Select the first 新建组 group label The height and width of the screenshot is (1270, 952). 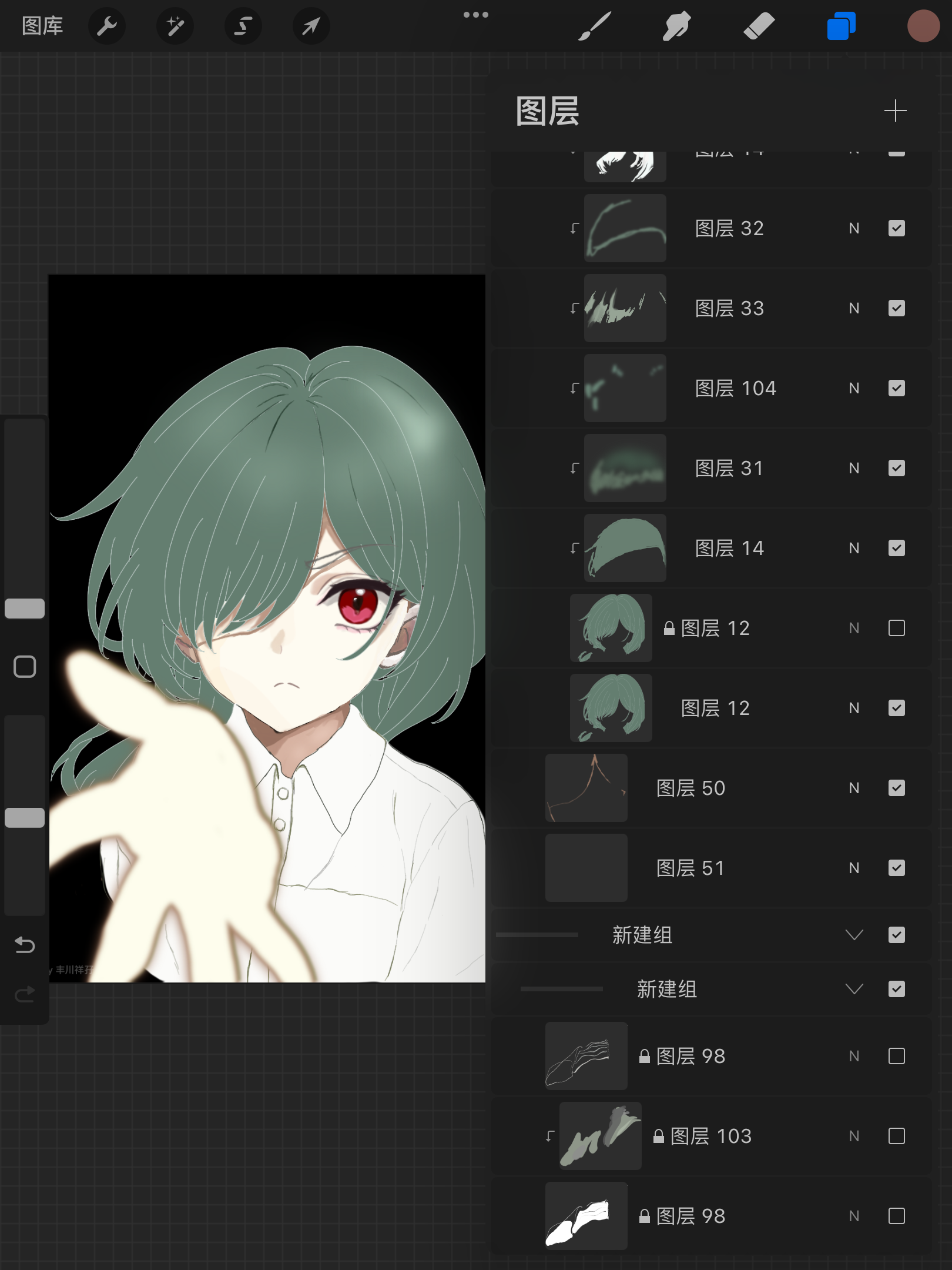[642, 935]
